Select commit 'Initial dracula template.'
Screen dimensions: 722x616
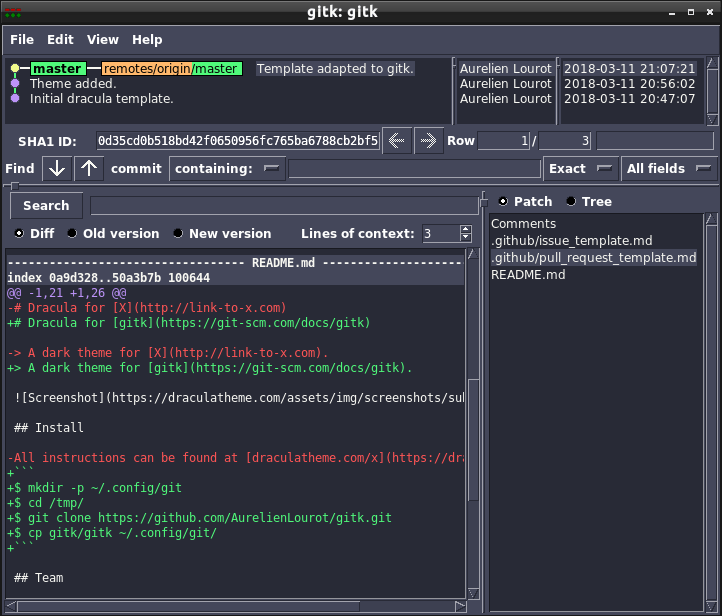[101, 99]
